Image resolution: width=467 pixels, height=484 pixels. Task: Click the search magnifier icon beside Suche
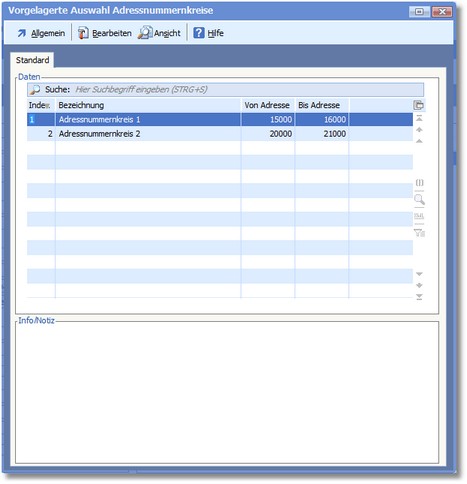coord(35,89)
